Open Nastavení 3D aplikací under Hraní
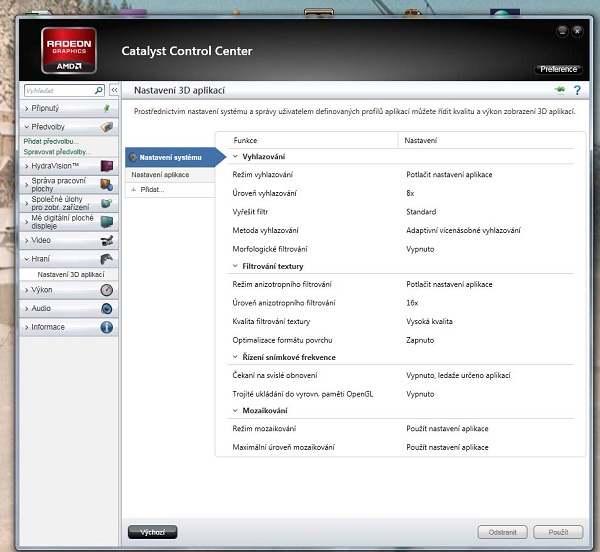 [x=70, y=274]
